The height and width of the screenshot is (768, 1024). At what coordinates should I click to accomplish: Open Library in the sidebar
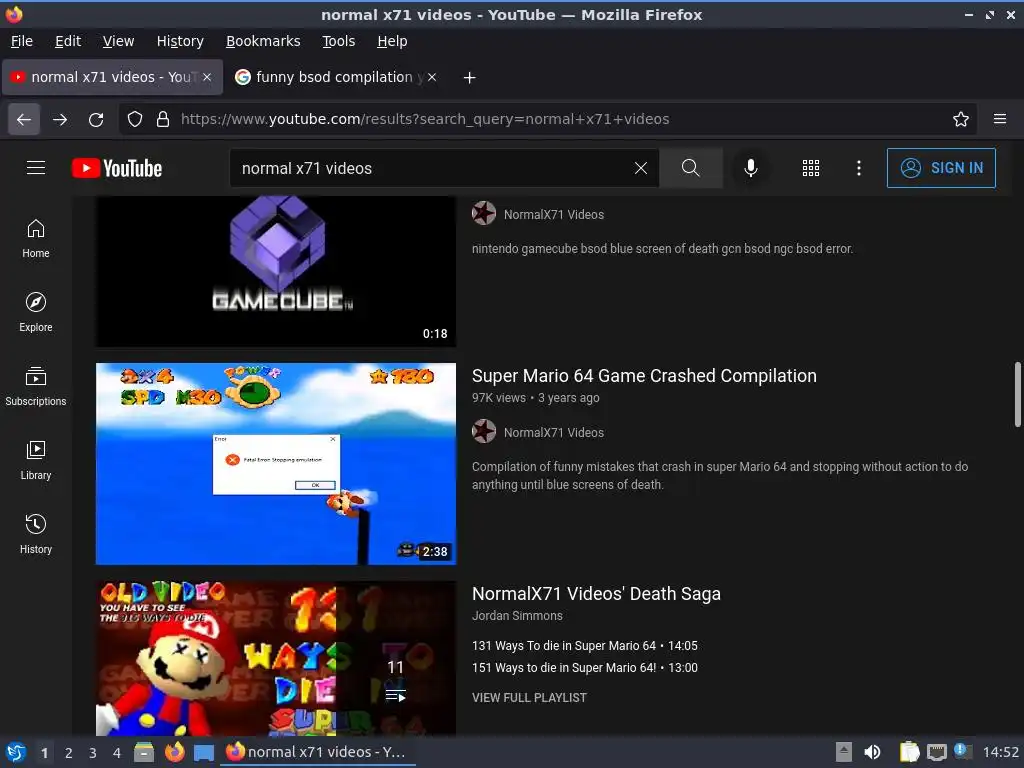[x=36, y=460]
